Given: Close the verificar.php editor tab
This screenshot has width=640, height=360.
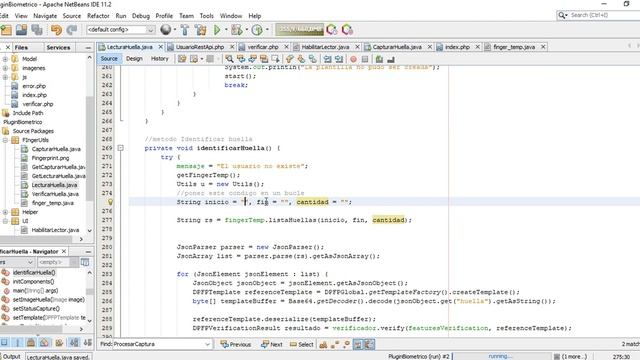Looking at the screenshot, I should tap(286, 47).
